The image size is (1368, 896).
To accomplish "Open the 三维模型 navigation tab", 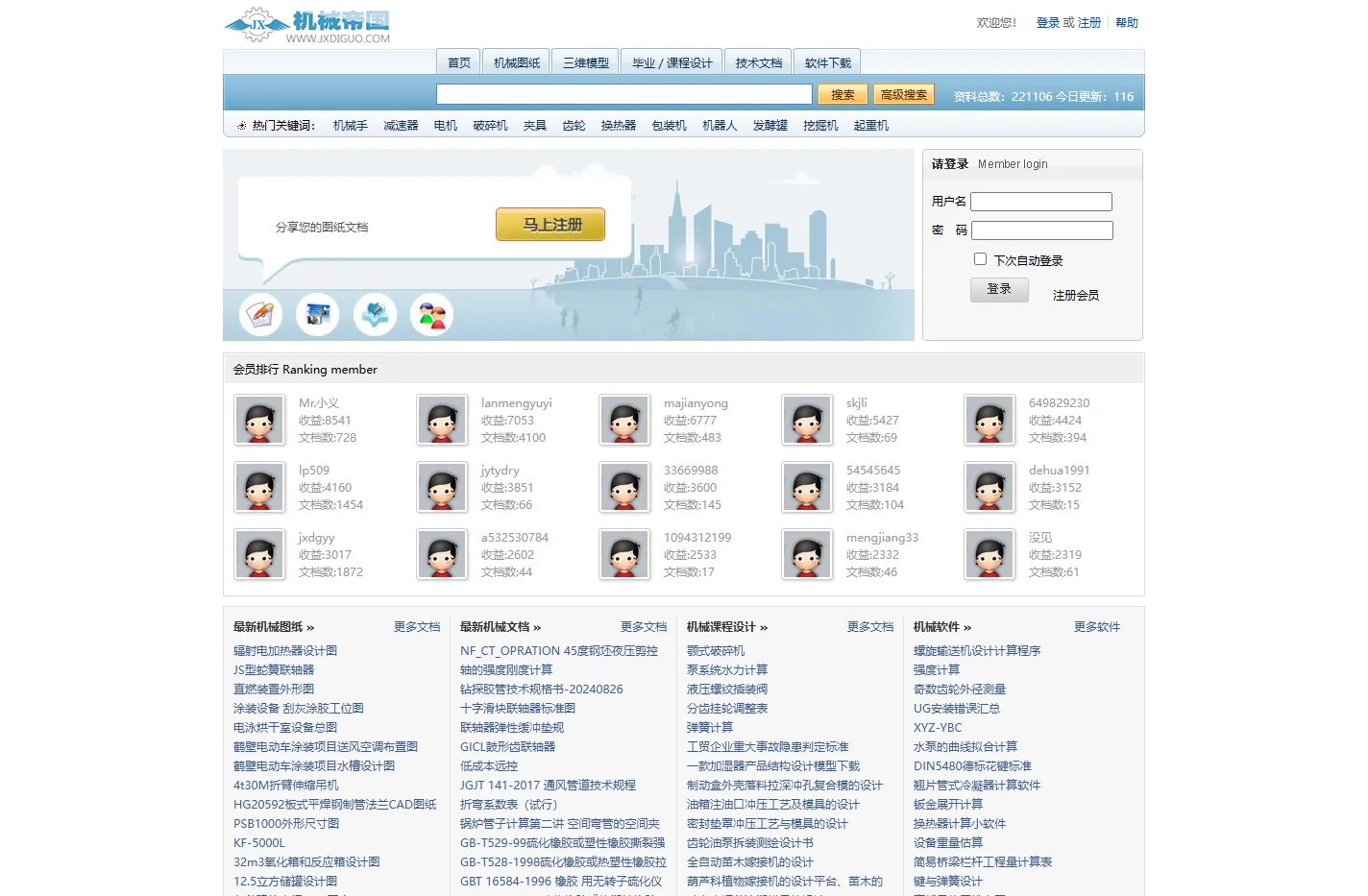I will click(x=586, y=62).
